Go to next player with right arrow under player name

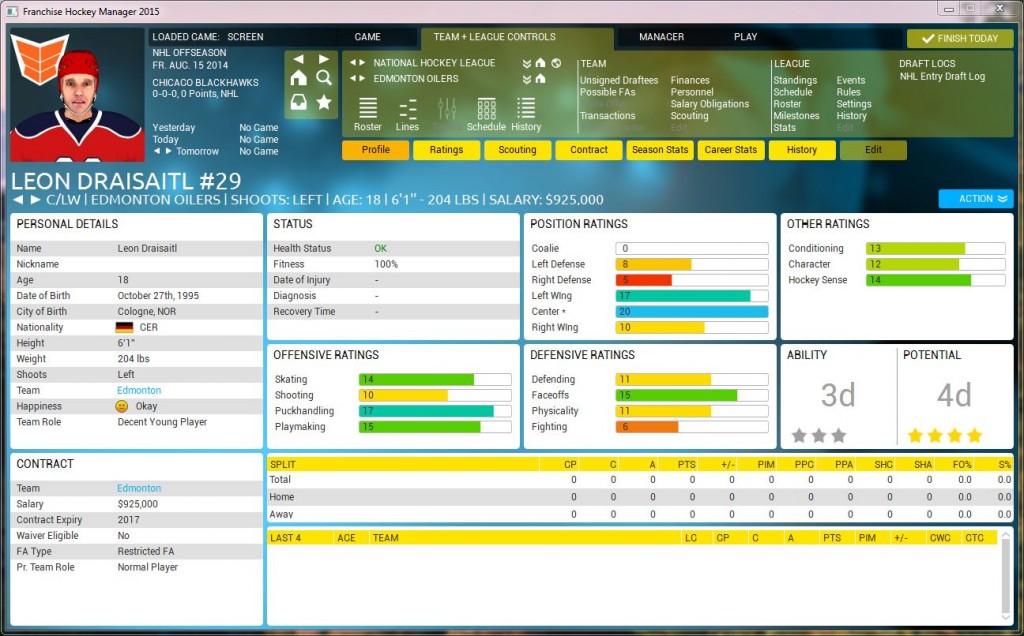coord(35,199)
